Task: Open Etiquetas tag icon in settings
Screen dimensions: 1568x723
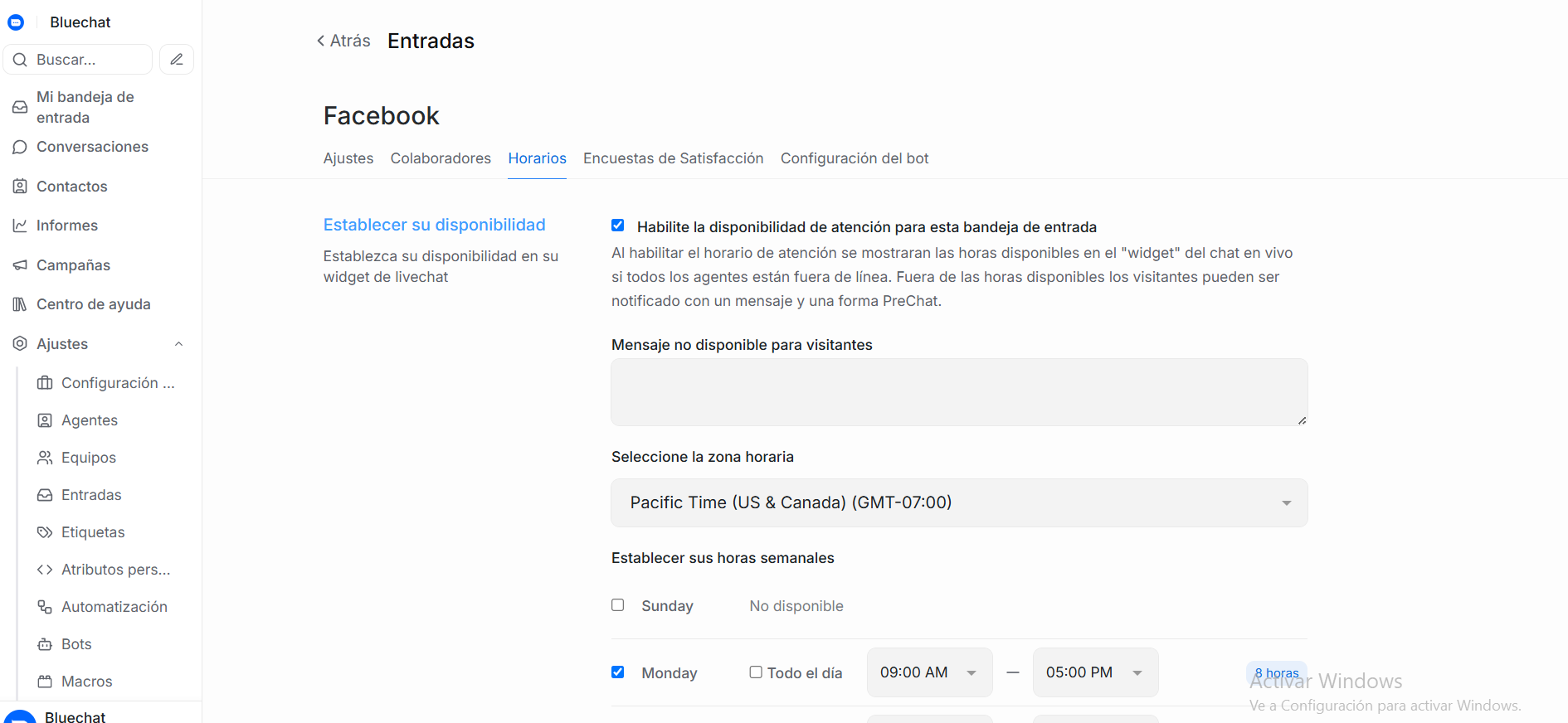Action: pos(45,532)
